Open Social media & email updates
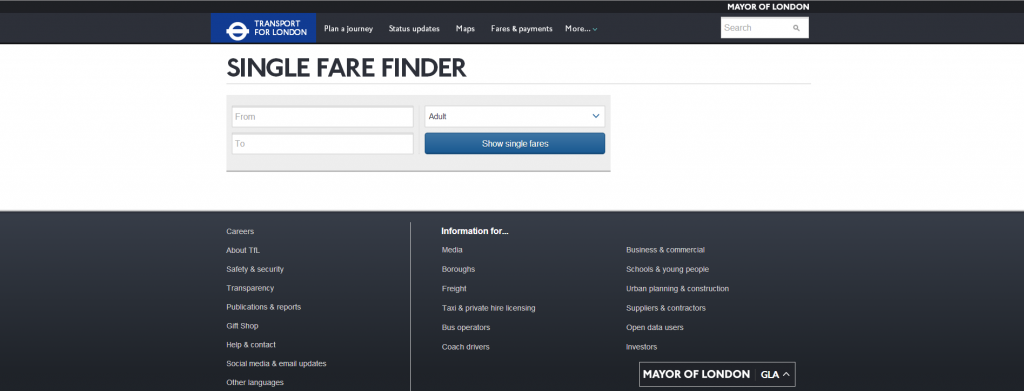The width and height of the screenshot is (1024, 391). 276,364
